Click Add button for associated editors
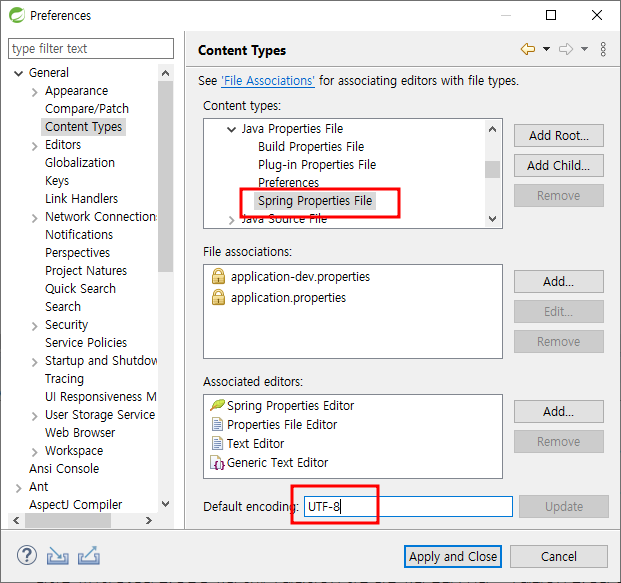Image resolution: width=621 pixels, height=583 pixels. click(x=559, y=412)
